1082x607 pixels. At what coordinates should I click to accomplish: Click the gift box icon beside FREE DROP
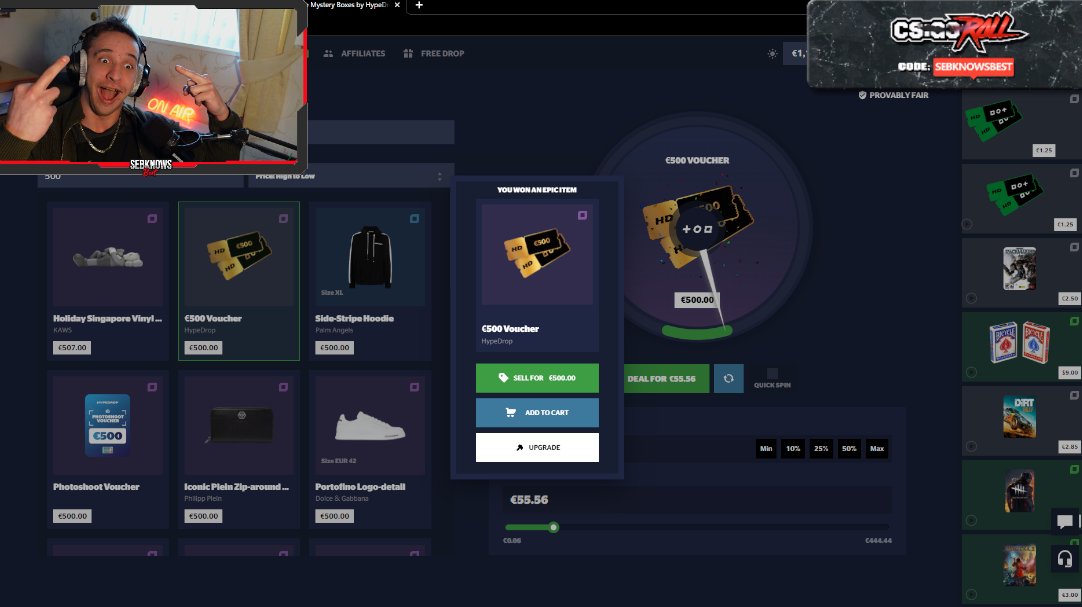tap(408, 53)
